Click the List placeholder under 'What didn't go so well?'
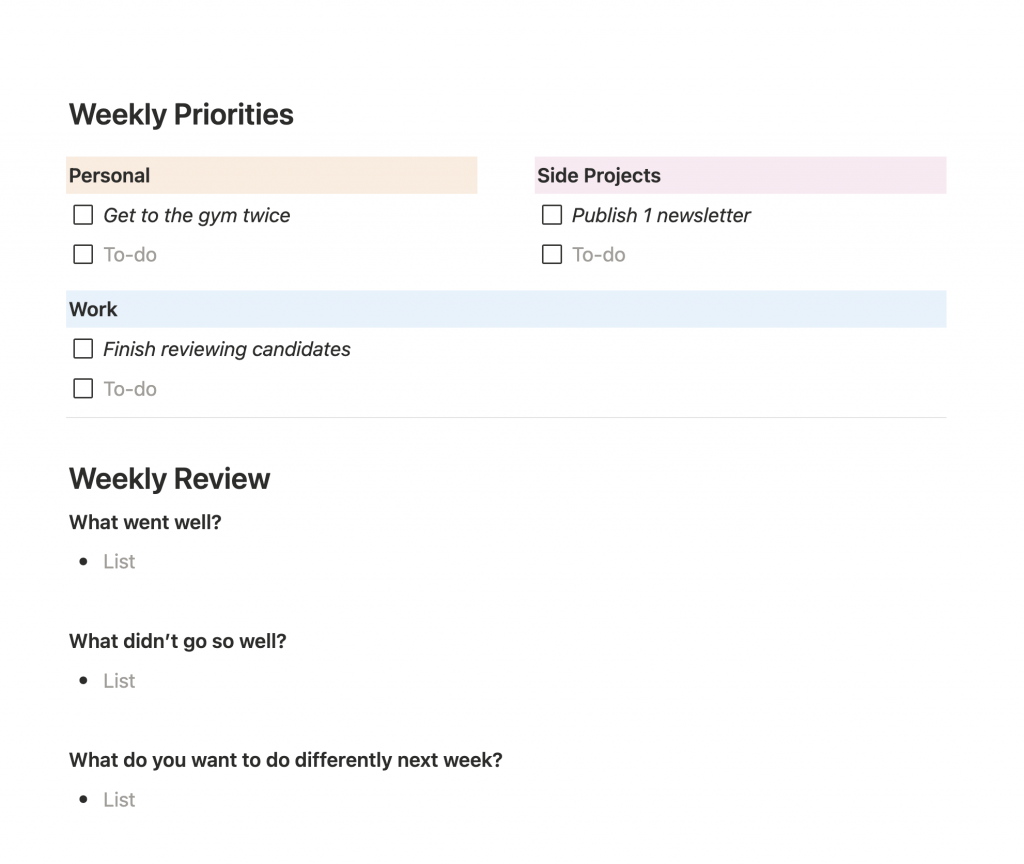Viewport: 1024px width, 864px height. pos(119,680)
